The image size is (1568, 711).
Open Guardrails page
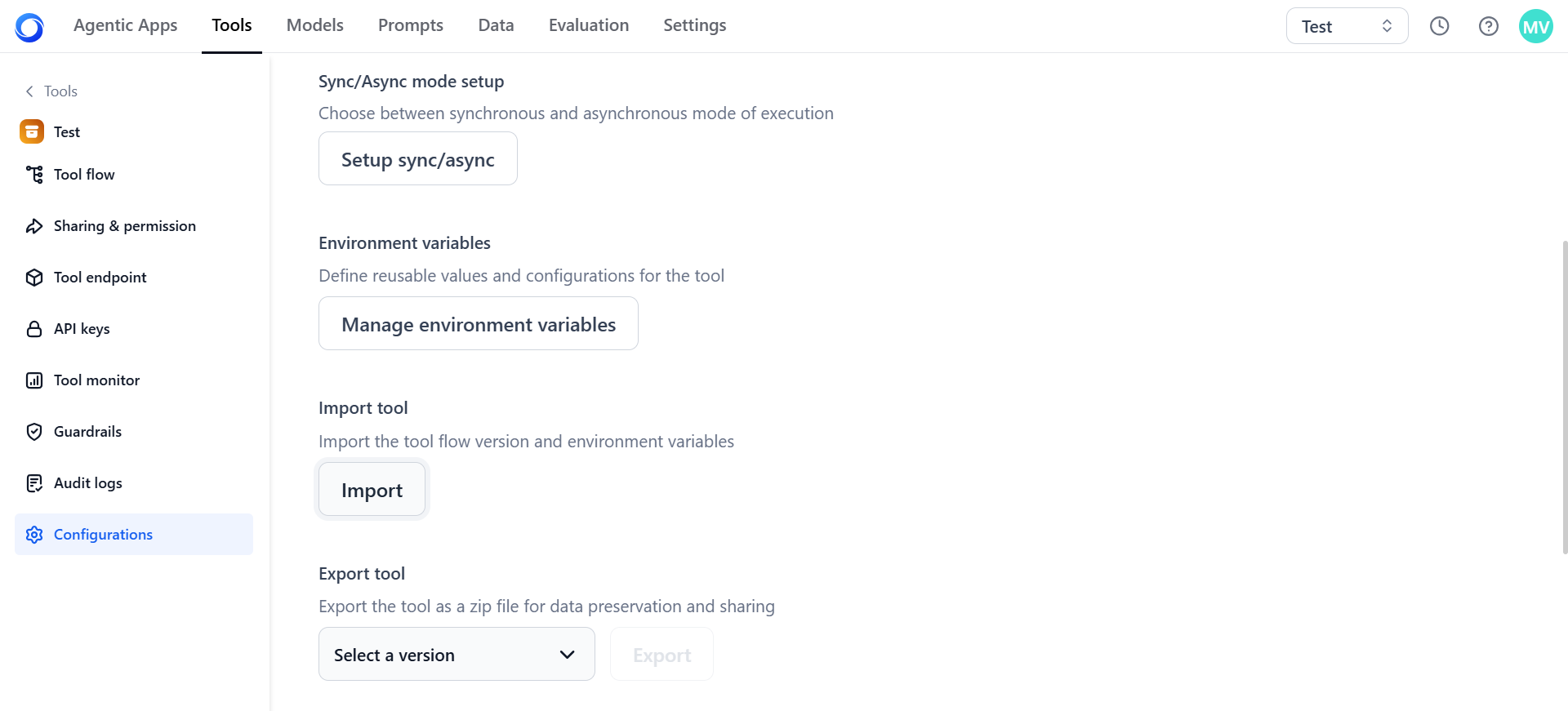134,432
